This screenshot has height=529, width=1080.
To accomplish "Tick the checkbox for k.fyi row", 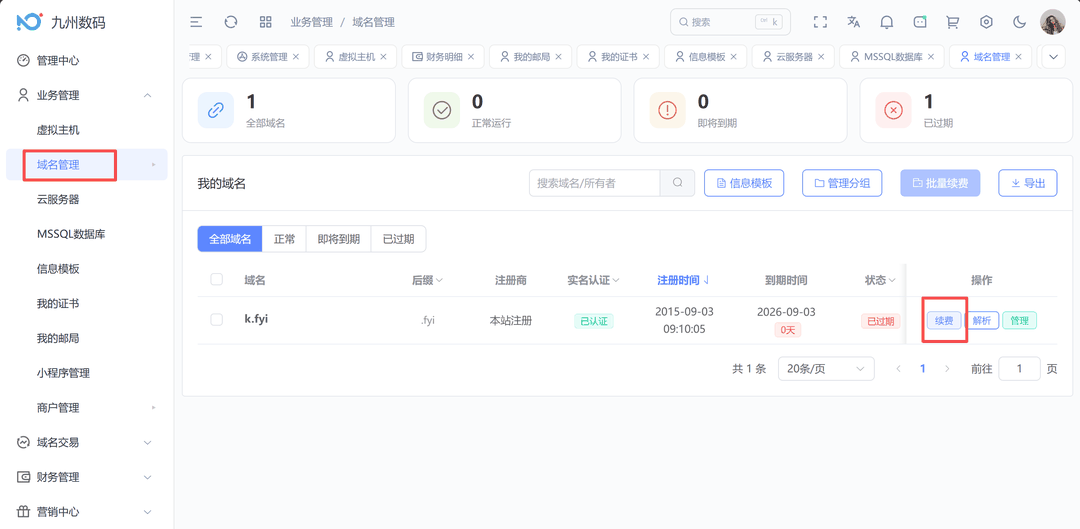I will (x=216, y=320).
